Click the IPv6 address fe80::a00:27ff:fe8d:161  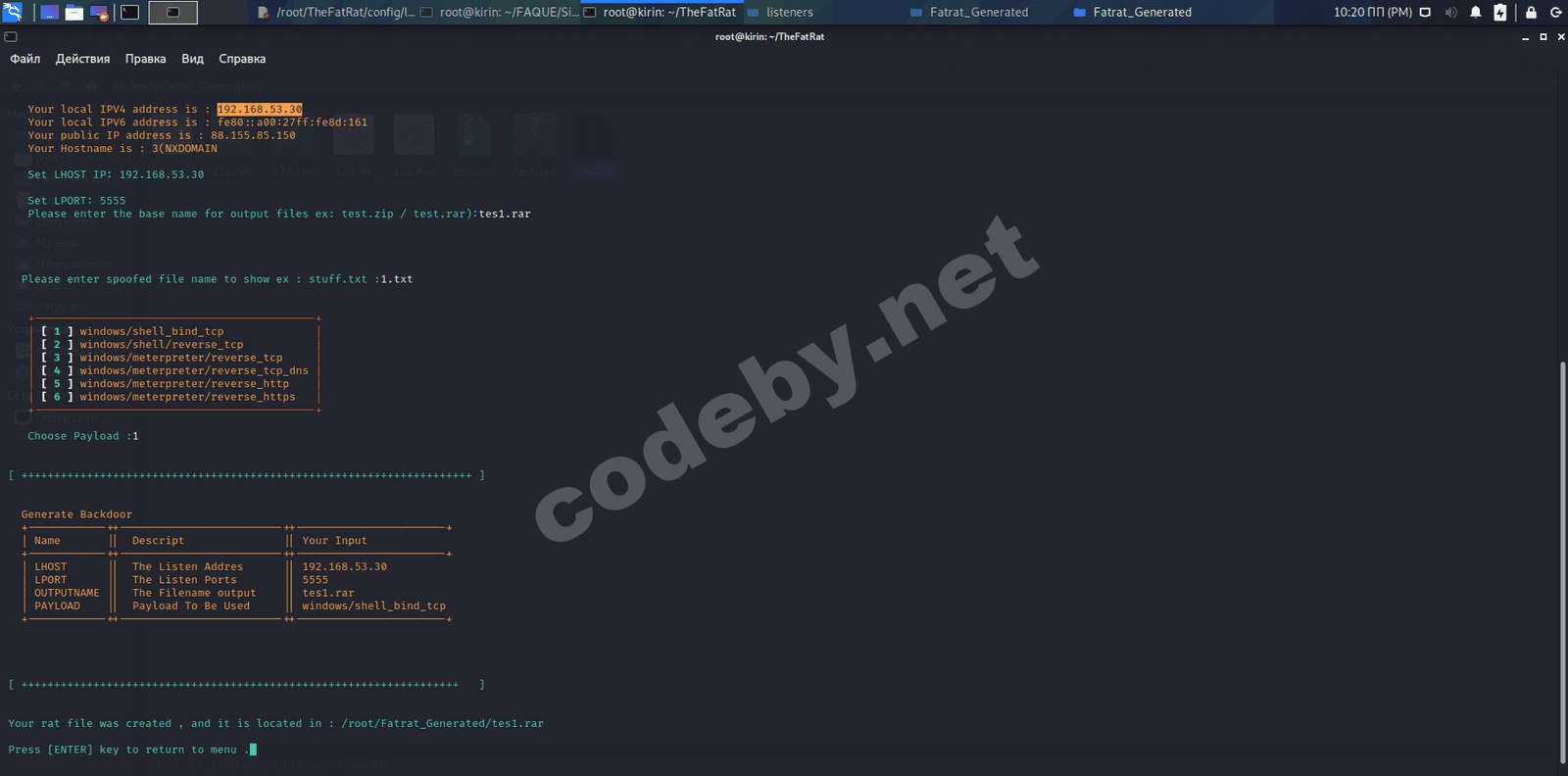(292, 122)
